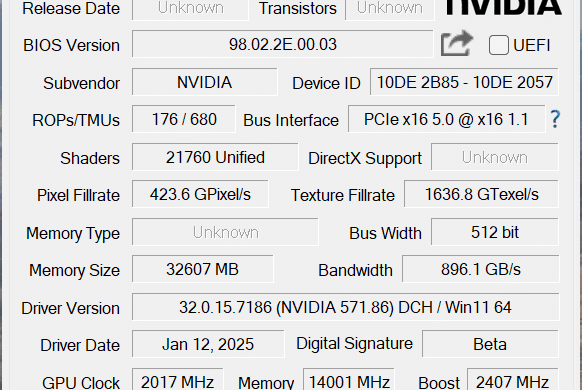Screen dimensions: 582x390
Task: Click the Texture Fillrate value
Action: [x=481, y=194]
